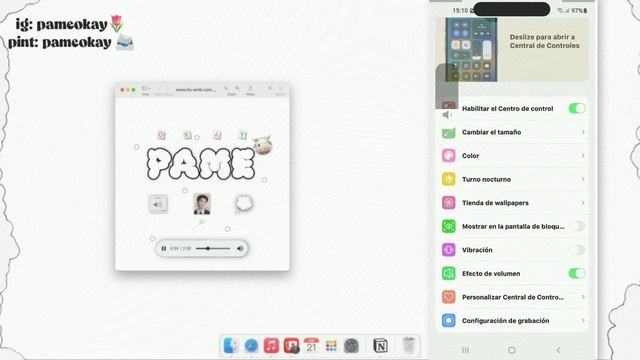Screen dimensions: 640x360
Task: Disable the Efecto de volumen switch
Action: (x=577, y=273)
